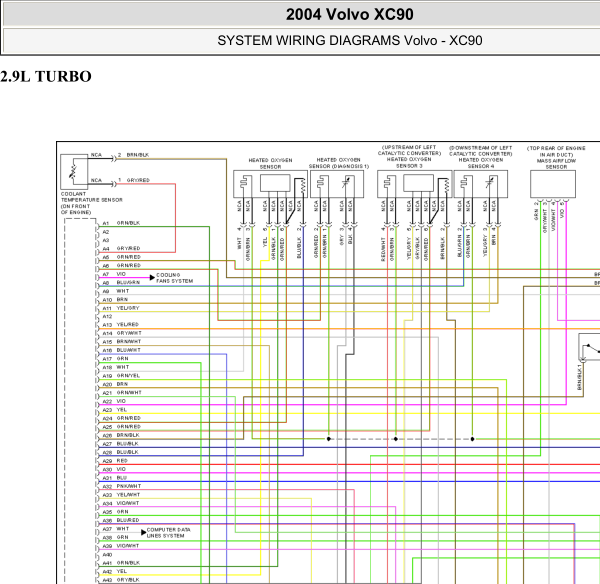The image size is (600, 584).
Task: Click pin A23 YEL label
Action: [114, 409]
